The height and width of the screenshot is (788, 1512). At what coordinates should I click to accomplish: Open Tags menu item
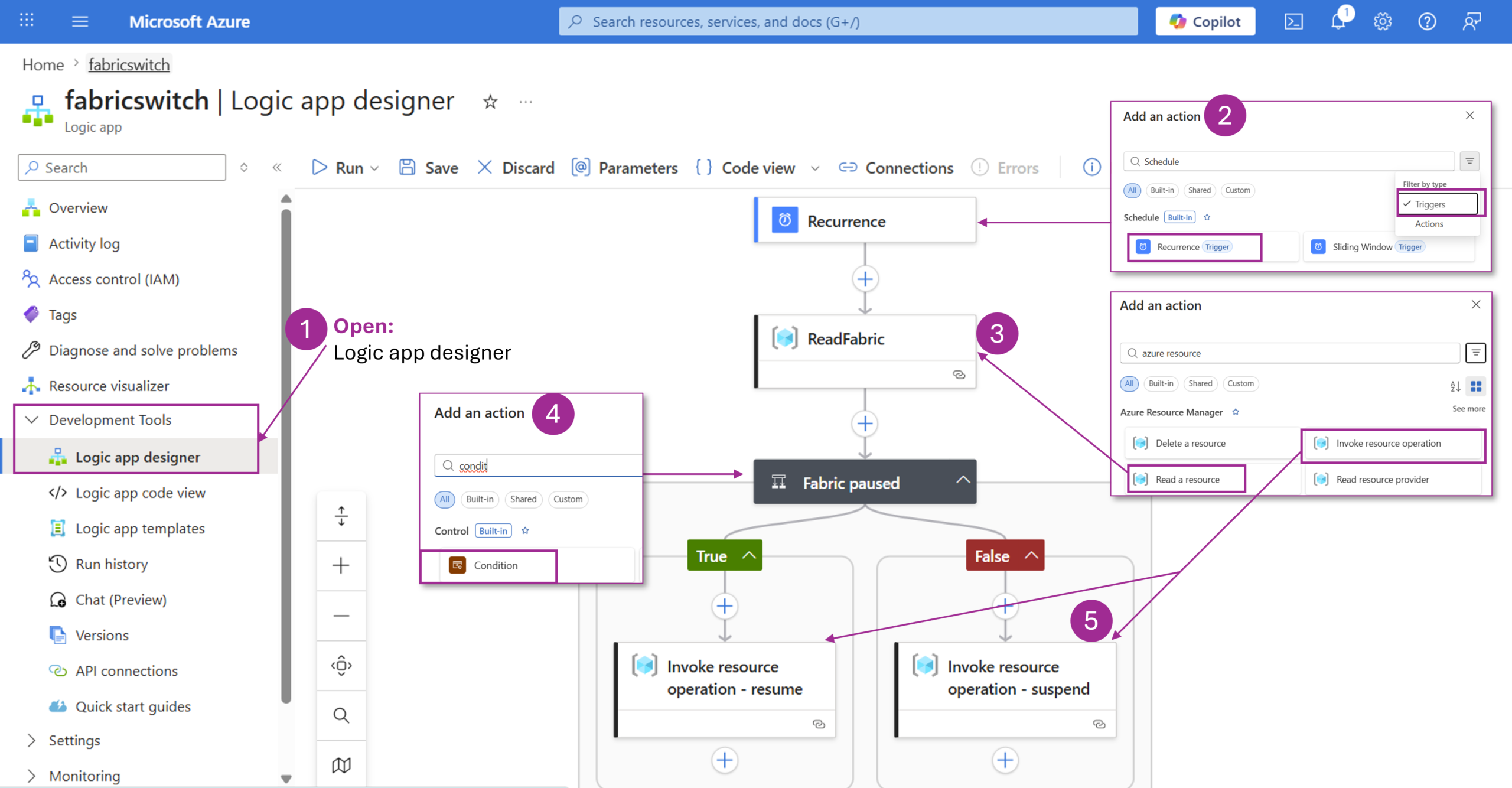coord(63,314)
